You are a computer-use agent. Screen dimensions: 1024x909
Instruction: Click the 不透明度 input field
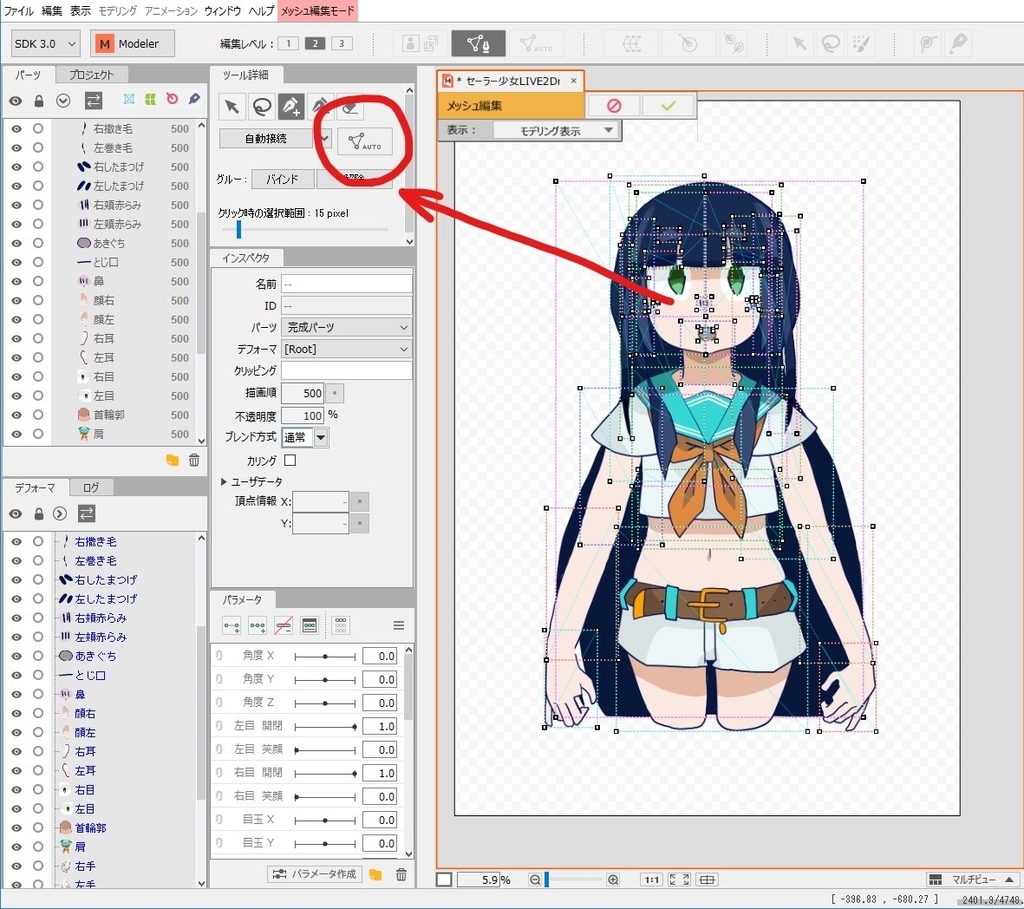[303, 416]
